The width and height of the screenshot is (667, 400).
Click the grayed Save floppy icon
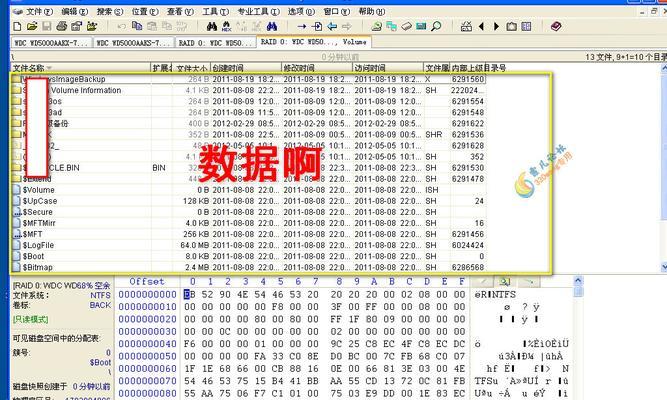pos(47,26)
